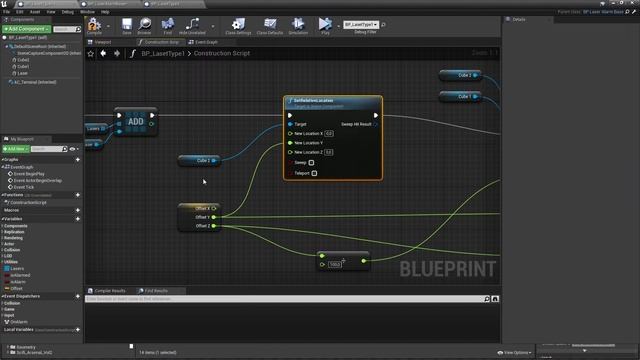The height and width of the screenshot is (360, 640).
Task: Compile the blueprint with the Compile icon
Action: (x=94, y=26)
